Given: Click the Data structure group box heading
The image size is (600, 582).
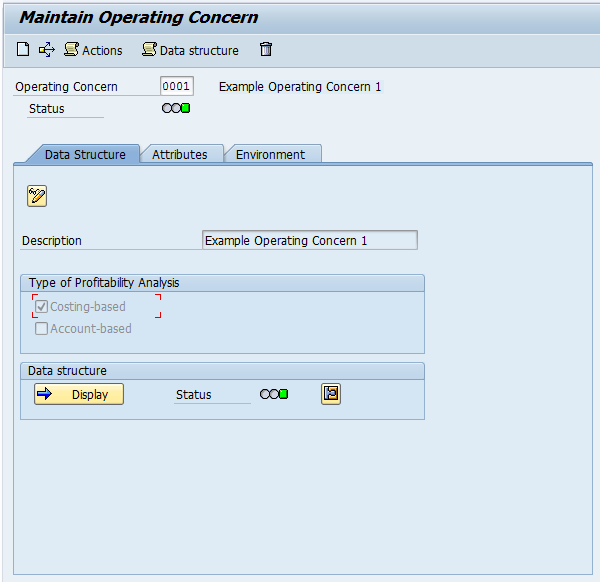Looking at the screenshot, I should pyautogui.click(x=67, y=371).
